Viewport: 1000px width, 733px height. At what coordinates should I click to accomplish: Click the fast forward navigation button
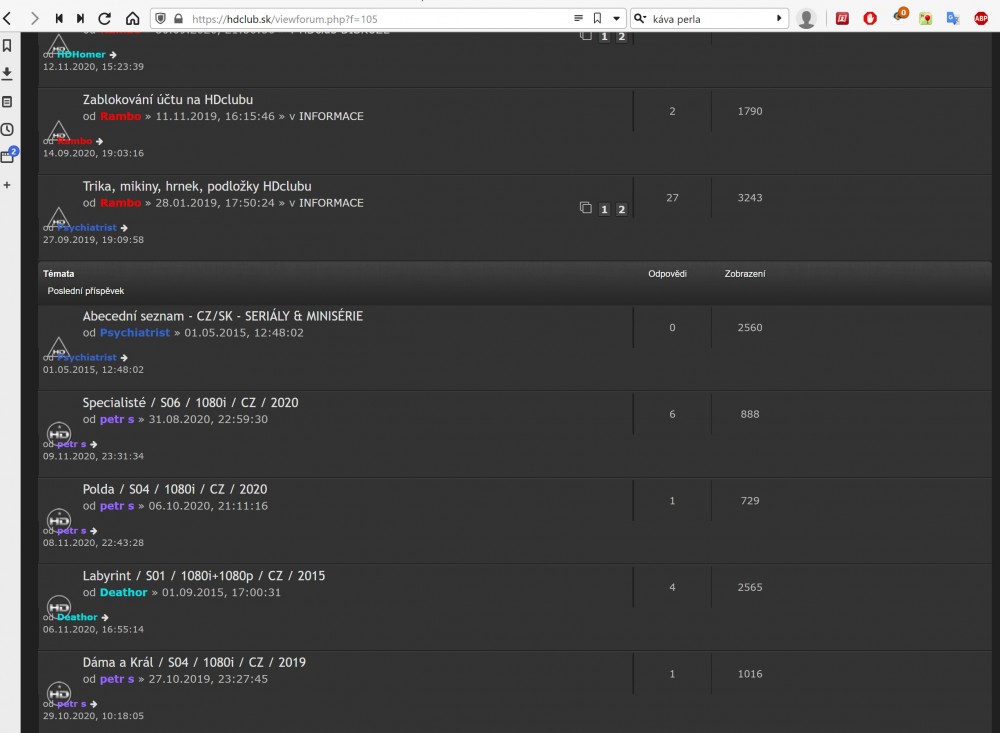(80, 19)
